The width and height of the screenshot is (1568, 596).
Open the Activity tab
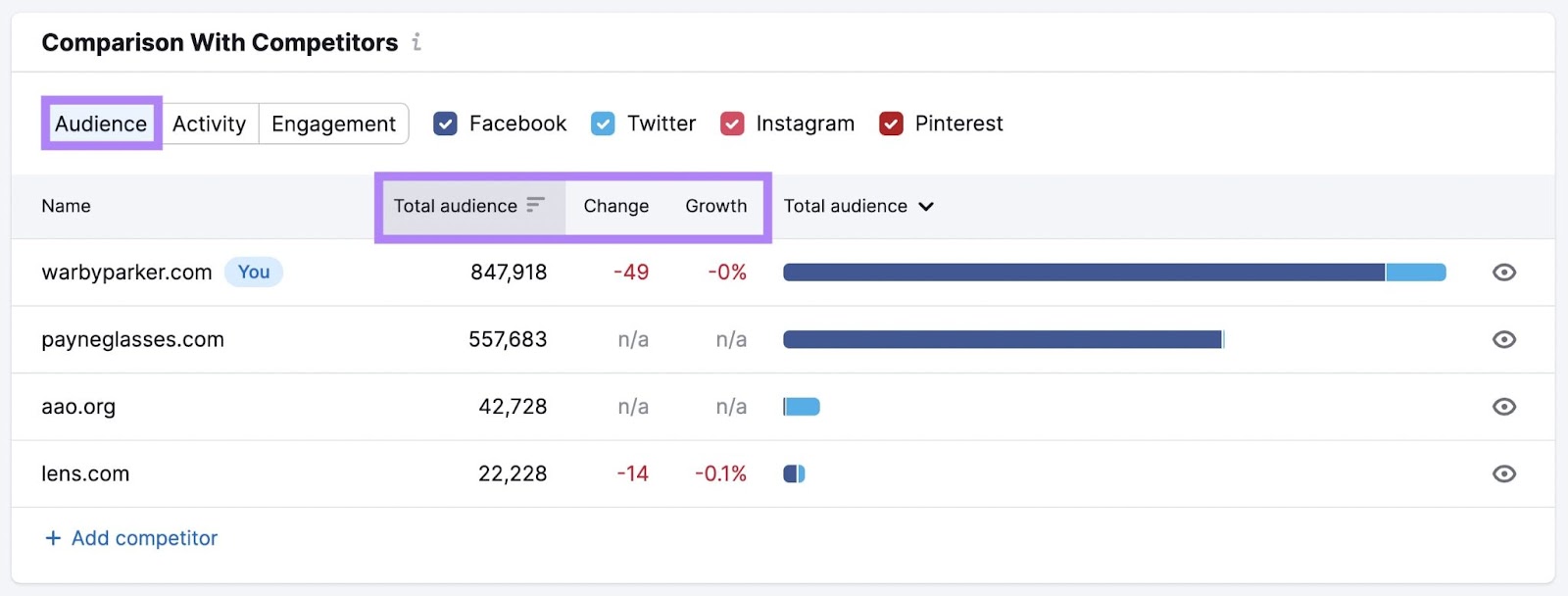click(x=209, y=124)
